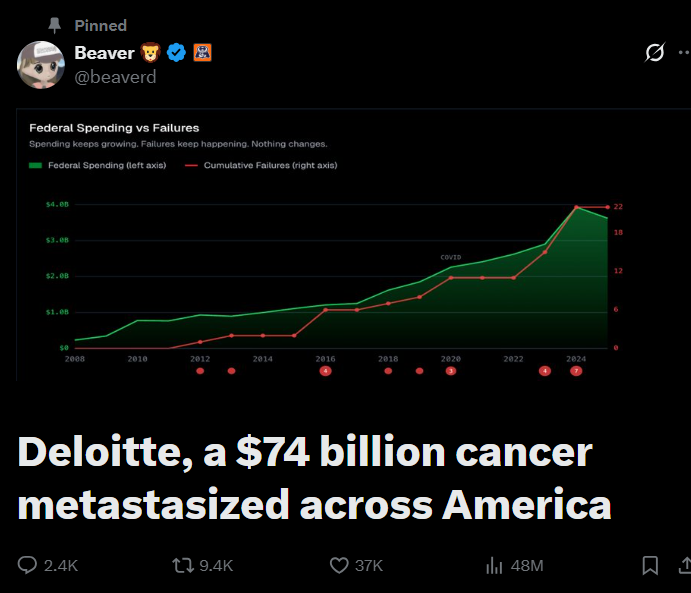Click the 2016 failure marker showing 4
The height and width of the screenshot is (593, 691).
pos(325,371)
